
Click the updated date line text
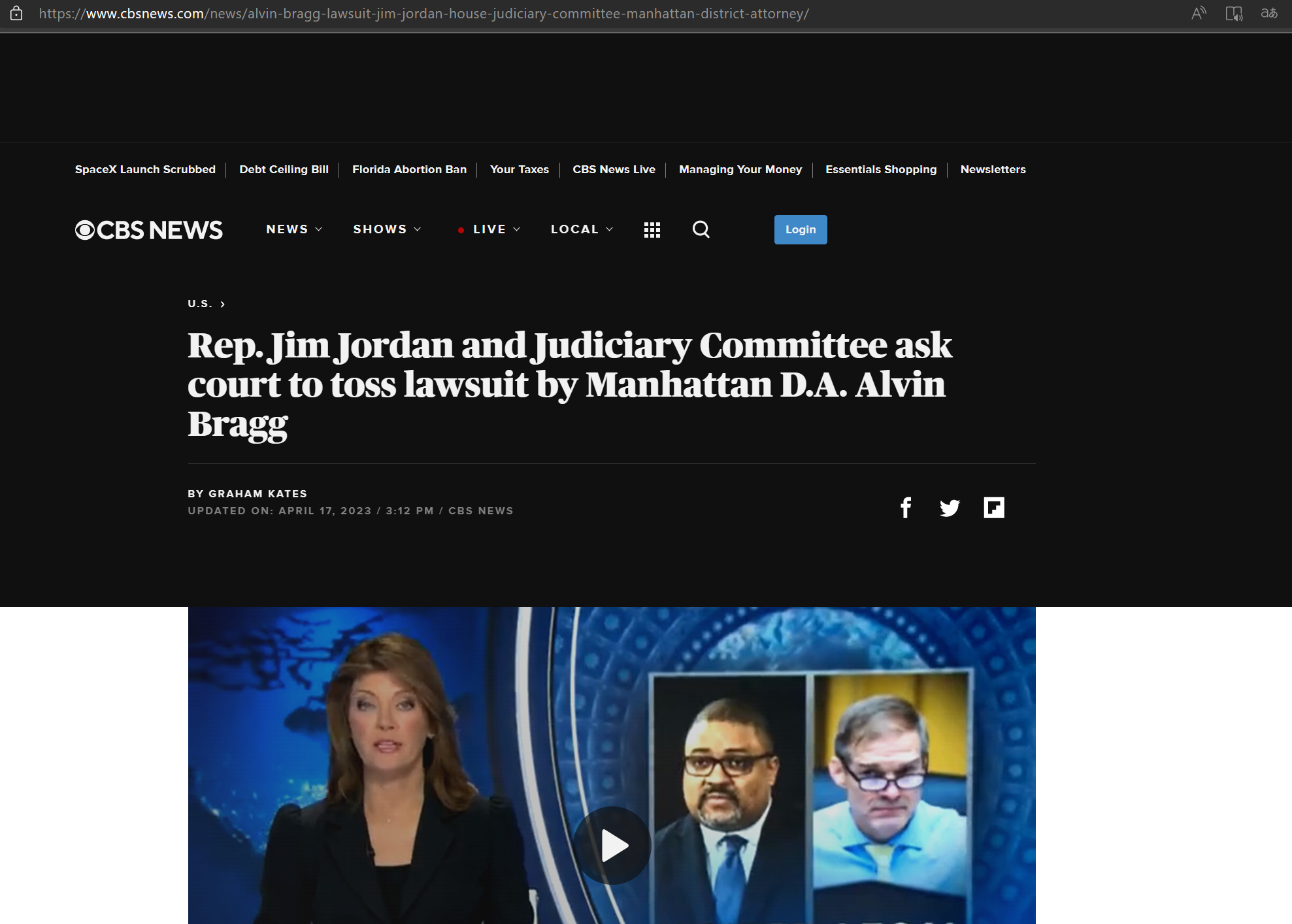coord(350,510)
